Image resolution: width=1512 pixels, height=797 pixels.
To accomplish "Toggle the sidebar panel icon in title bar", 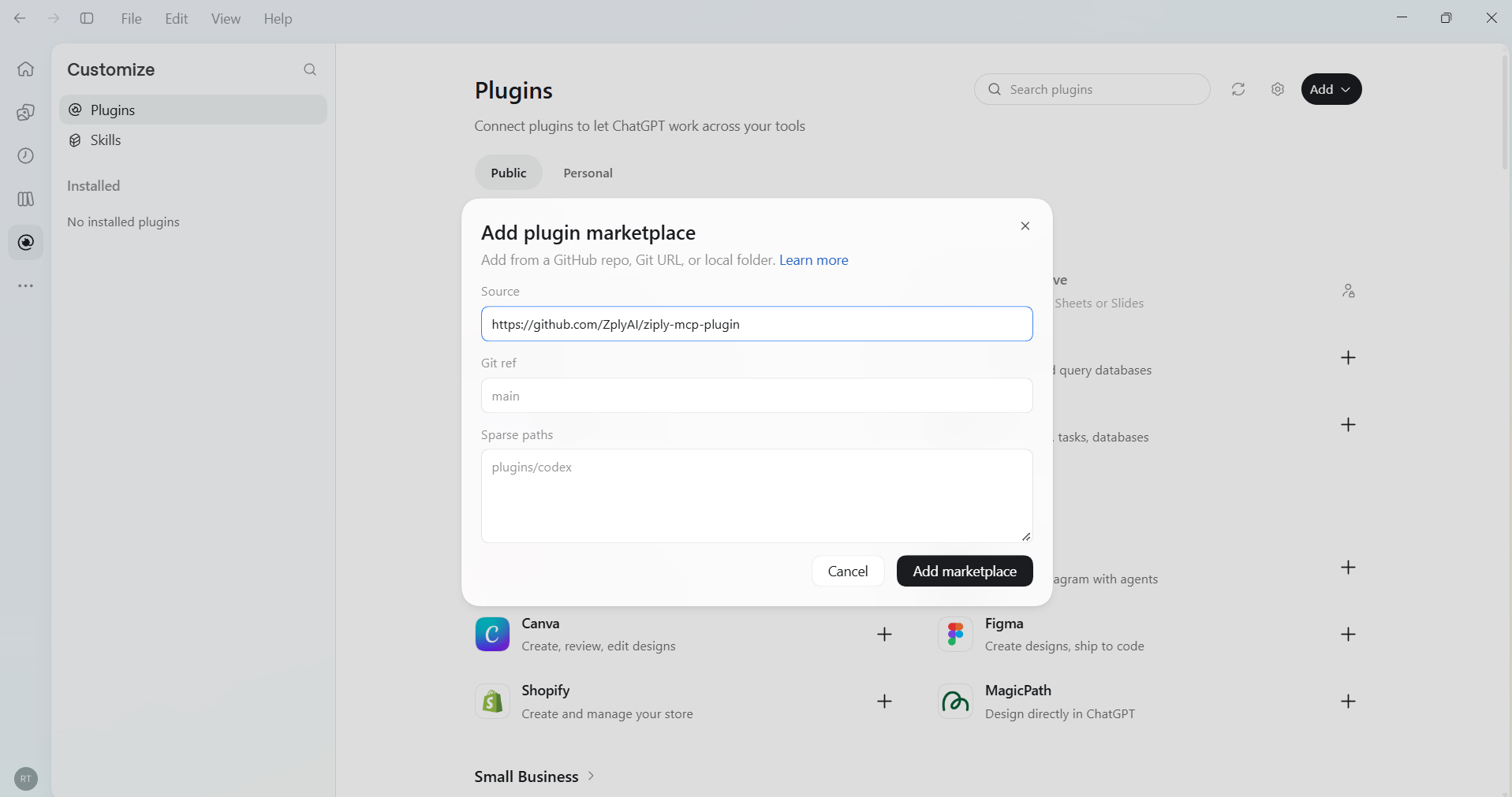I will tap(87, 18).
